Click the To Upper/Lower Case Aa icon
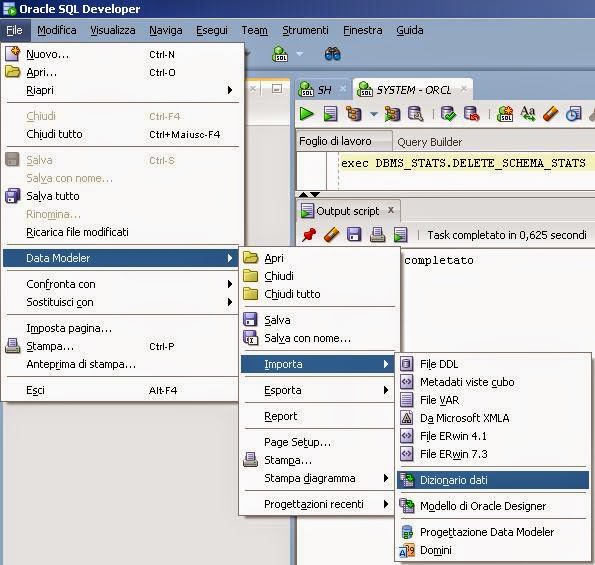595x565 pixels. 528,113
